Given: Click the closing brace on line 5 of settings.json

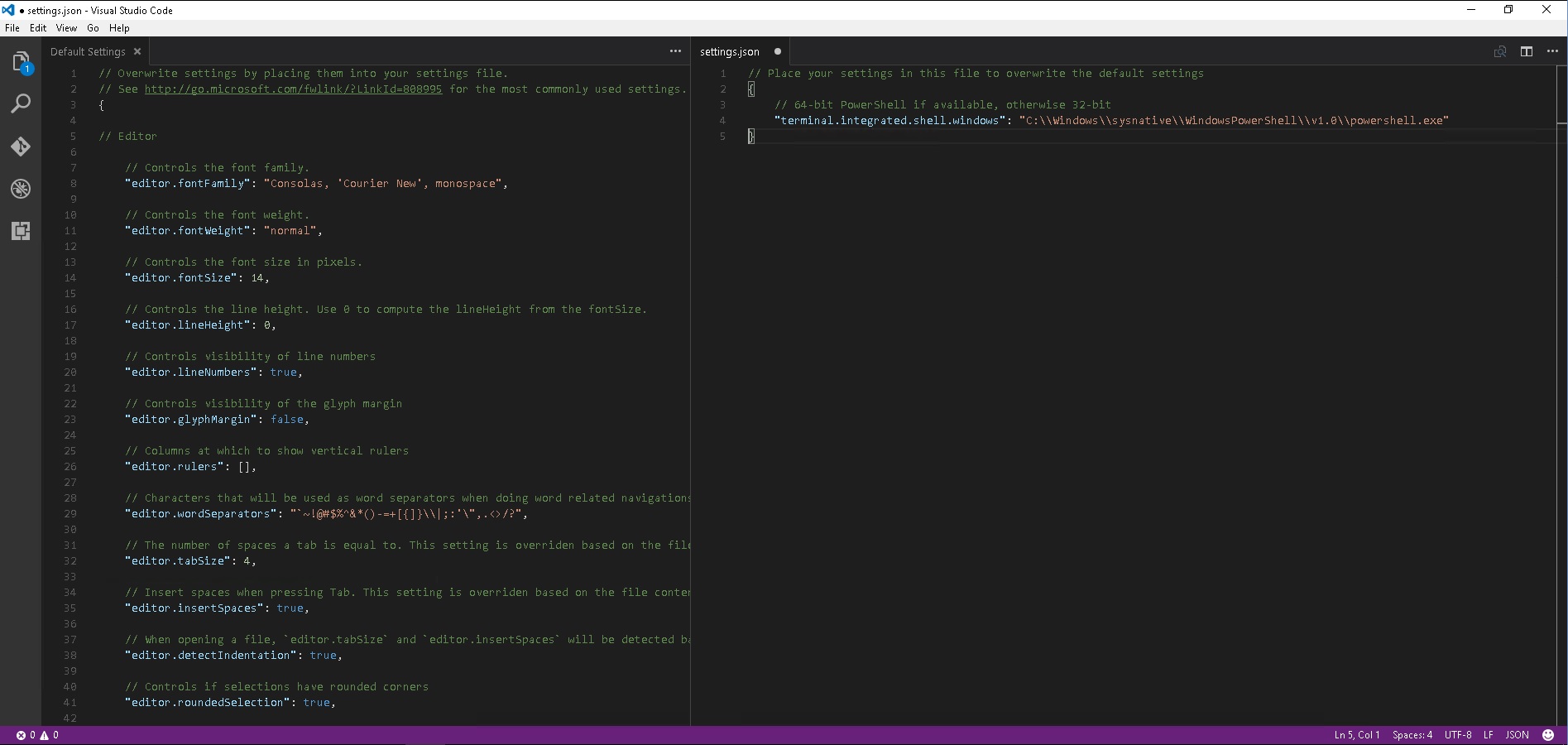Looking at the screenshot, I should [x=751, y=136].
